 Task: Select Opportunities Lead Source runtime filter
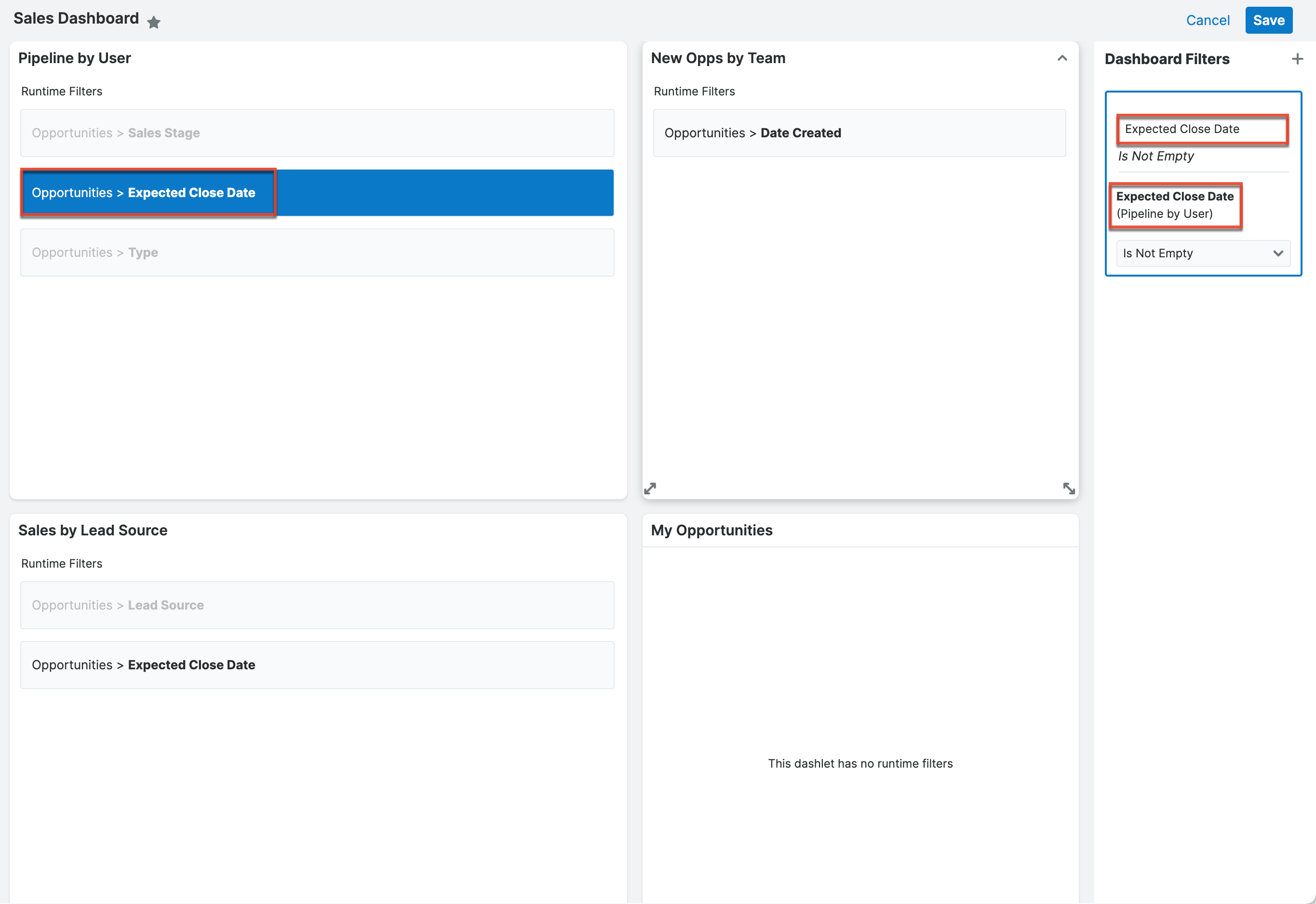tap(317, 605)
